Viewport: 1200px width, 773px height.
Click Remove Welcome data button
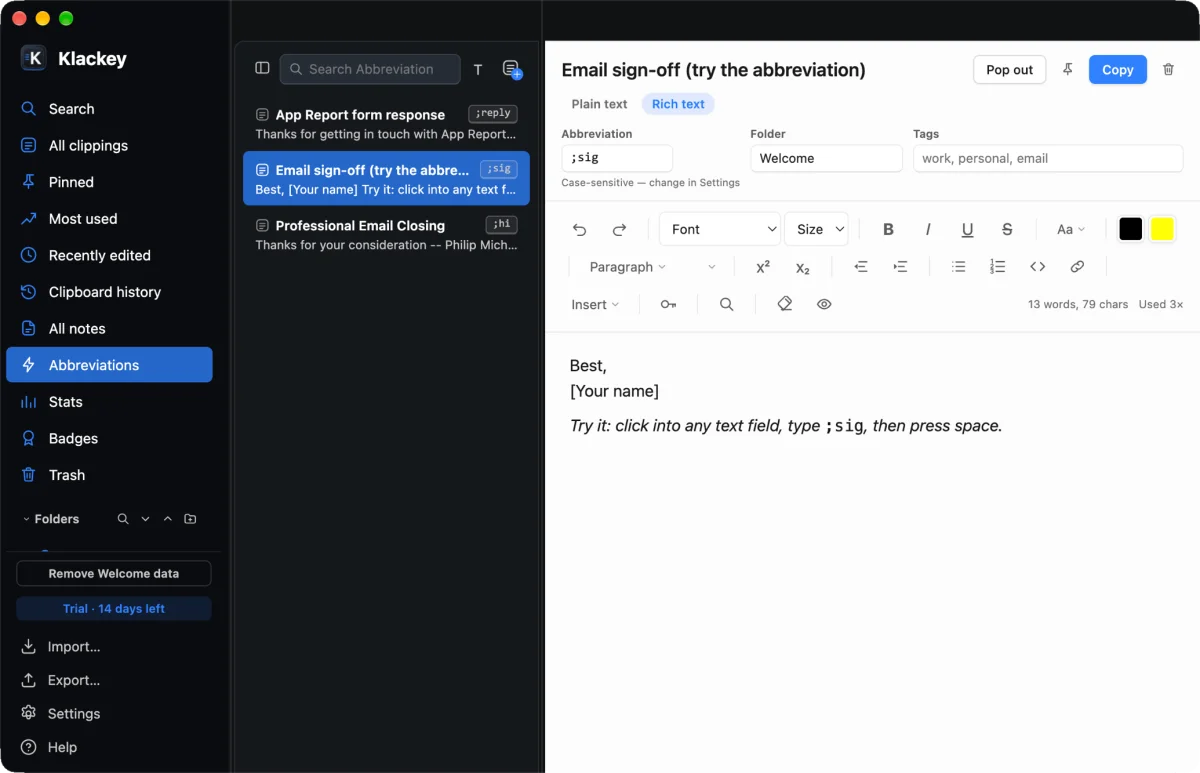(x=113, y=573)
